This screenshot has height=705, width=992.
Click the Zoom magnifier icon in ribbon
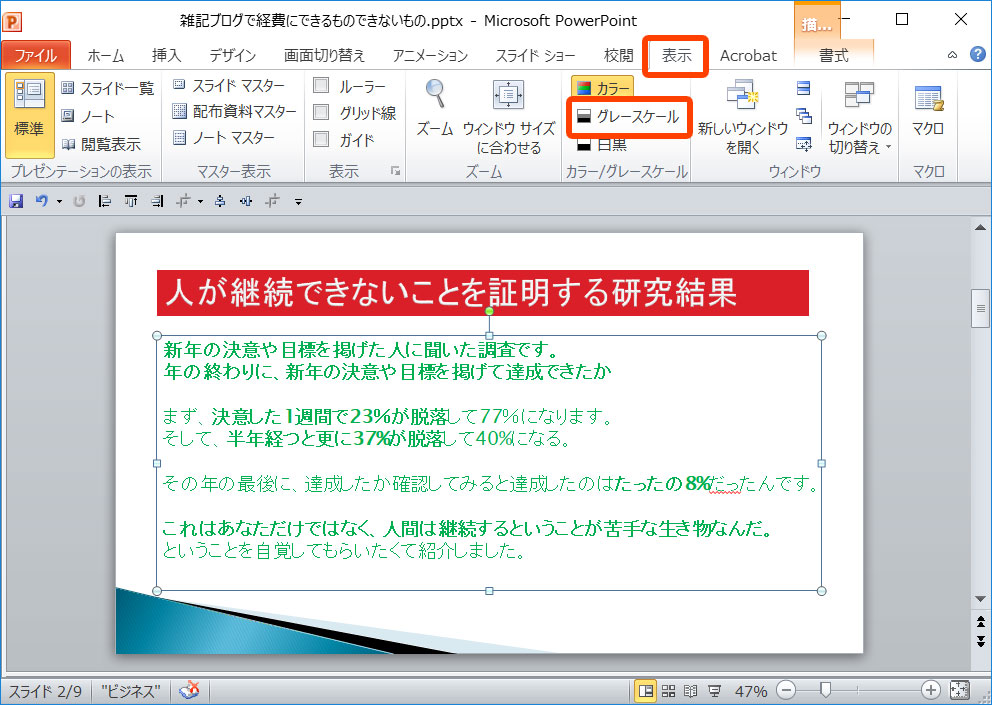(x=435, y=95)
